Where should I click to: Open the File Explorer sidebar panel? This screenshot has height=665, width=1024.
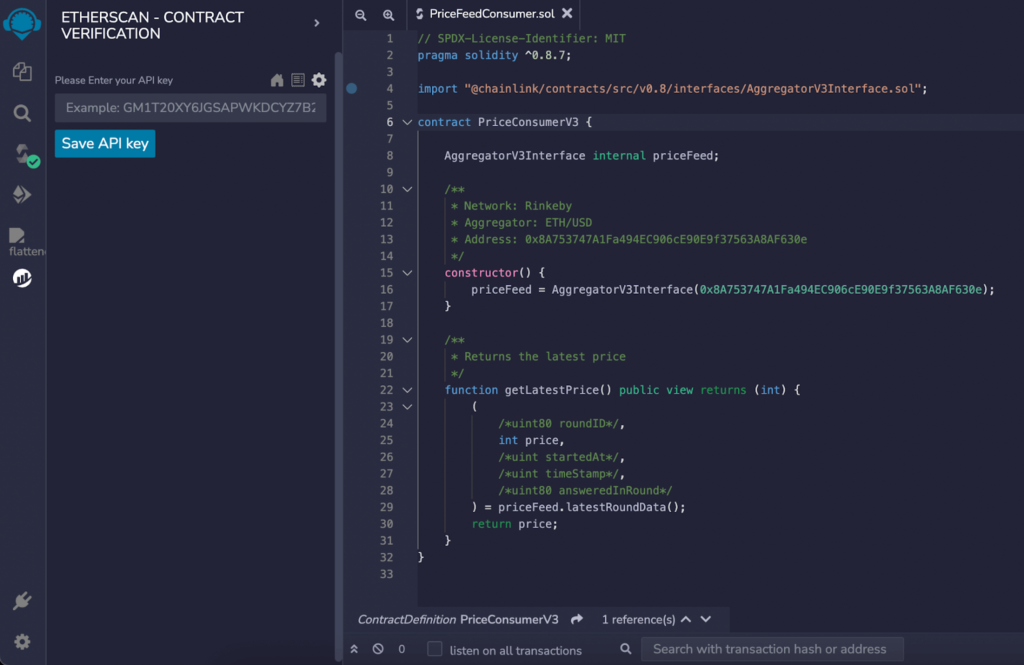point(21,72)
